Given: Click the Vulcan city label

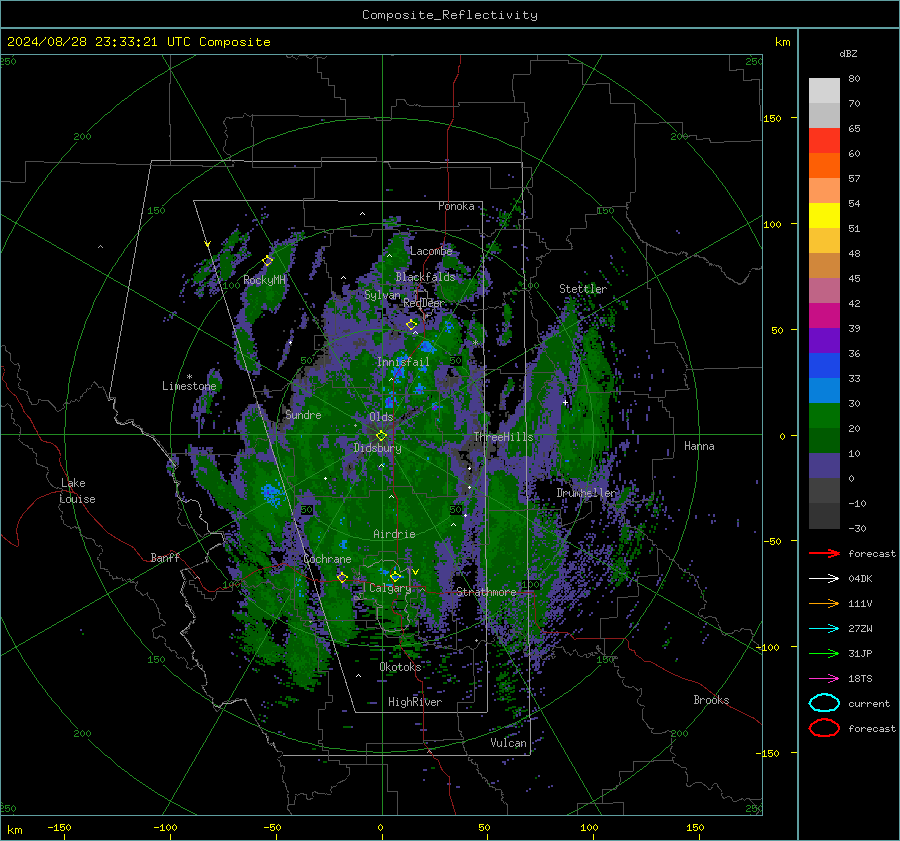Looking at the screenshot, I should pyautogui.click(x=509, y=743).
